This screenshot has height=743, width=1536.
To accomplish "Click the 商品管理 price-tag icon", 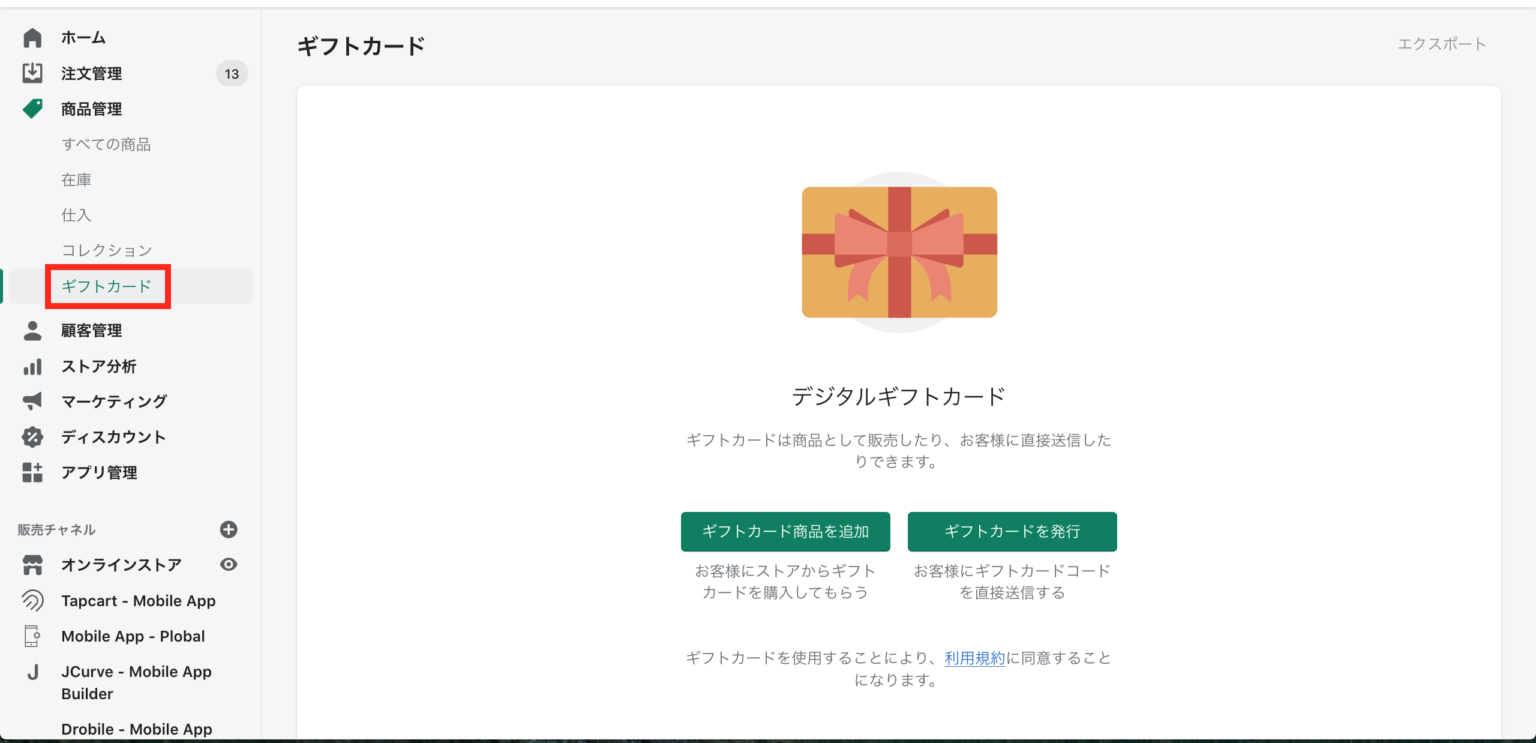I will (29, 108).
